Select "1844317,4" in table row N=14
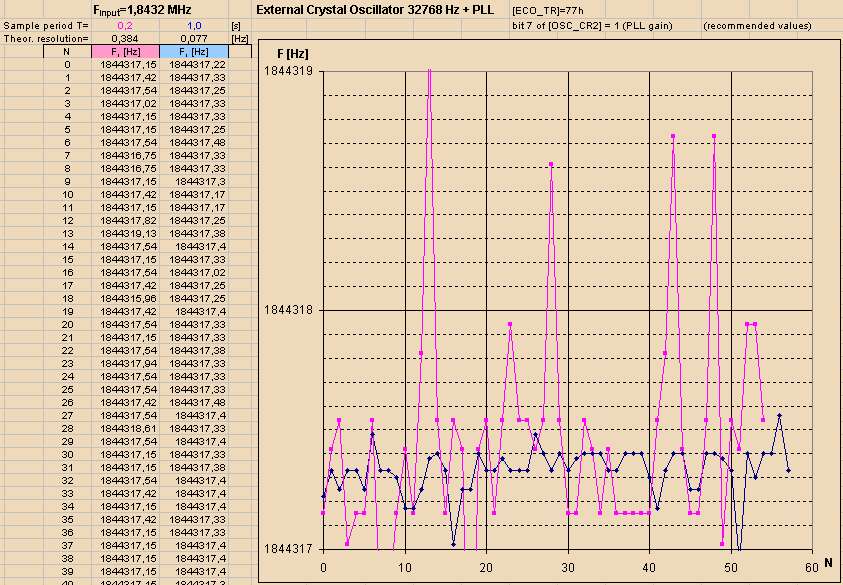The image size is (843, 585). (194, 247)
